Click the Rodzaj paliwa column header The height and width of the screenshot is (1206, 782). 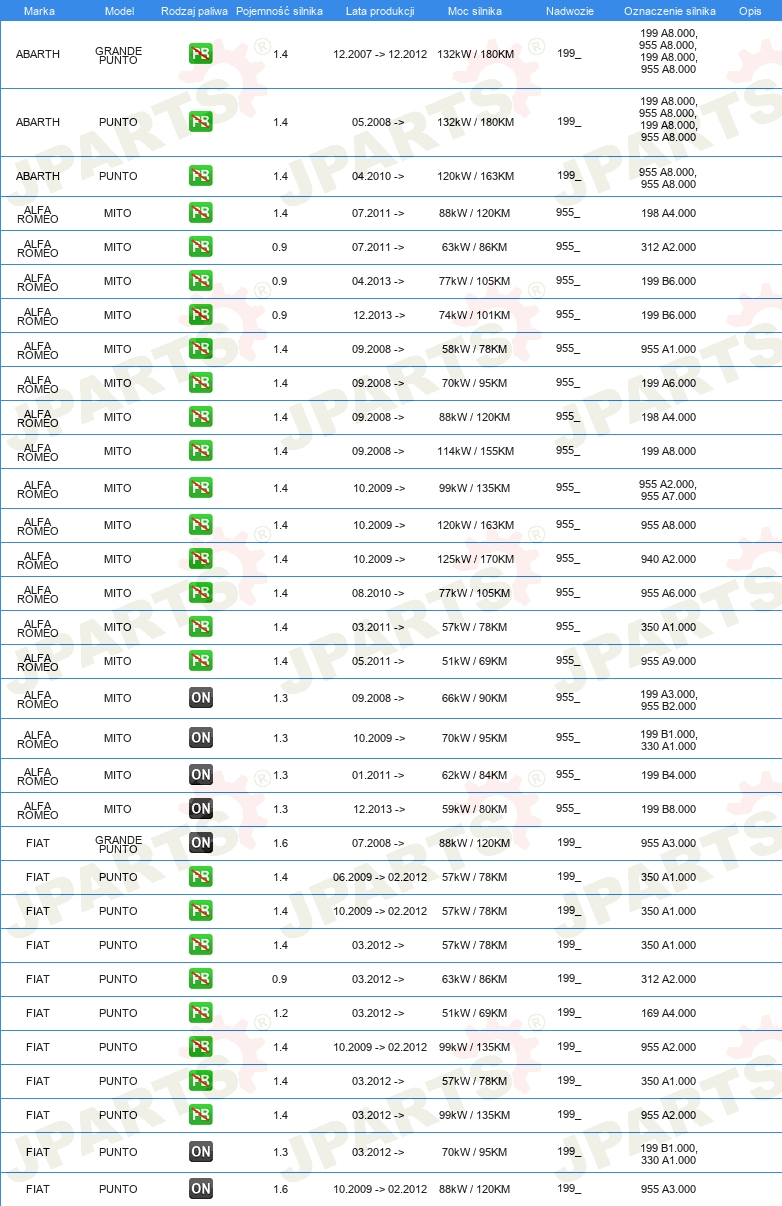pos(194,11)
